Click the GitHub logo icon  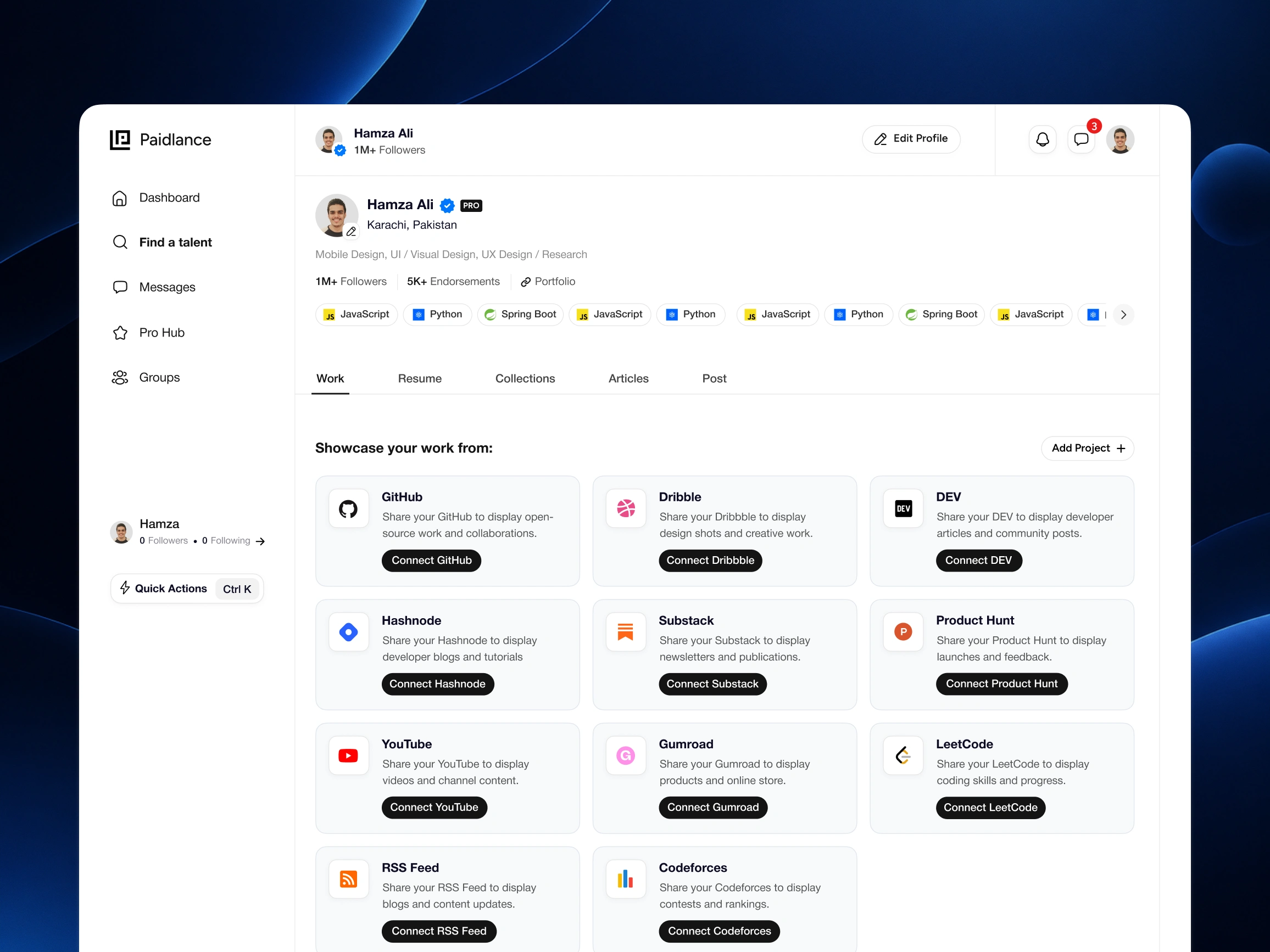click(348, 509)
